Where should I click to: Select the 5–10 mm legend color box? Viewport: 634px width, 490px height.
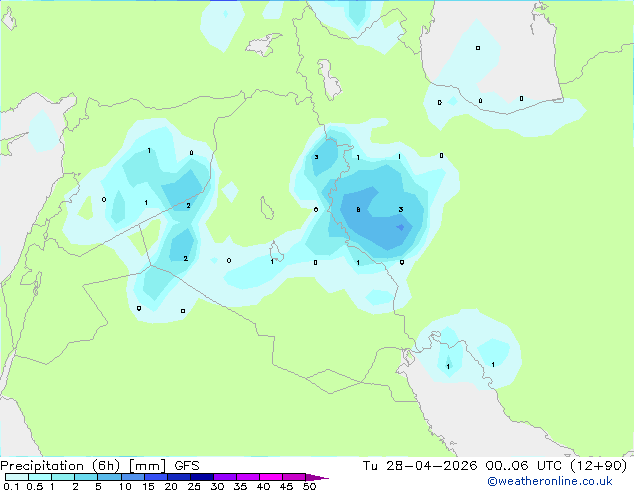click(x=109, y=477)
